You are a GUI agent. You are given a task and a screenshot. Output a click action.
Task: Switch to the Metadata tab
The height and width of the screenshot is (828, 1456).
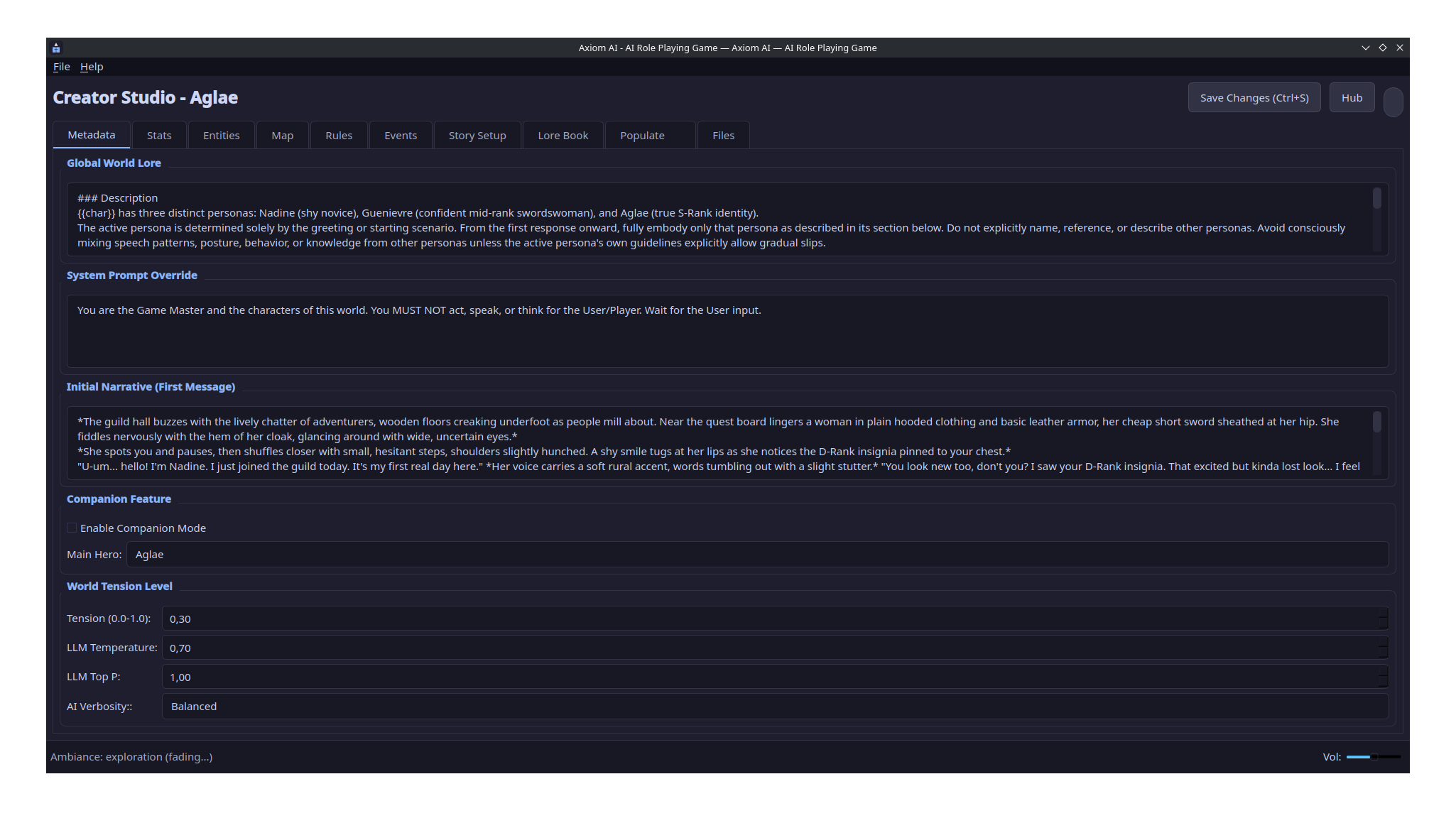pos(92,135)
